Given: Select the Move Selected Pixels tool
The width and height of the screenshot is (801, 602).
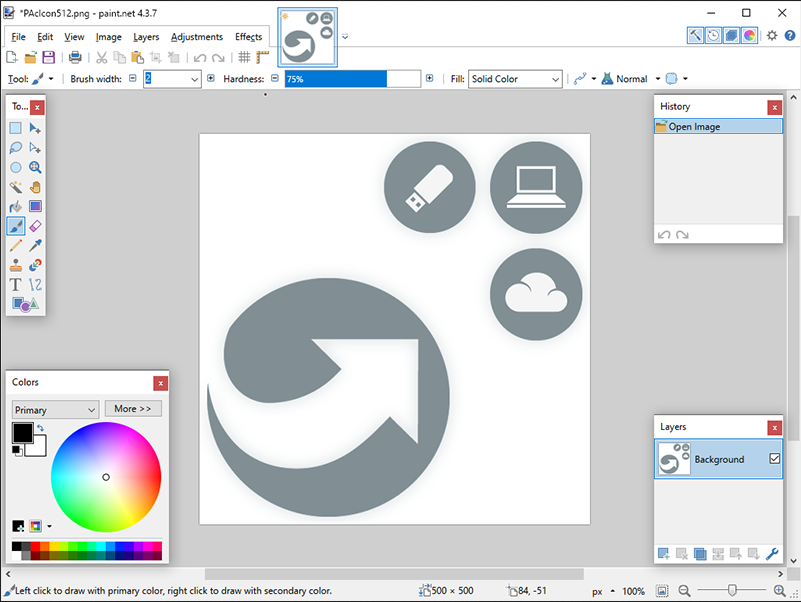Looking at the screenshot, I should (35, 128).
